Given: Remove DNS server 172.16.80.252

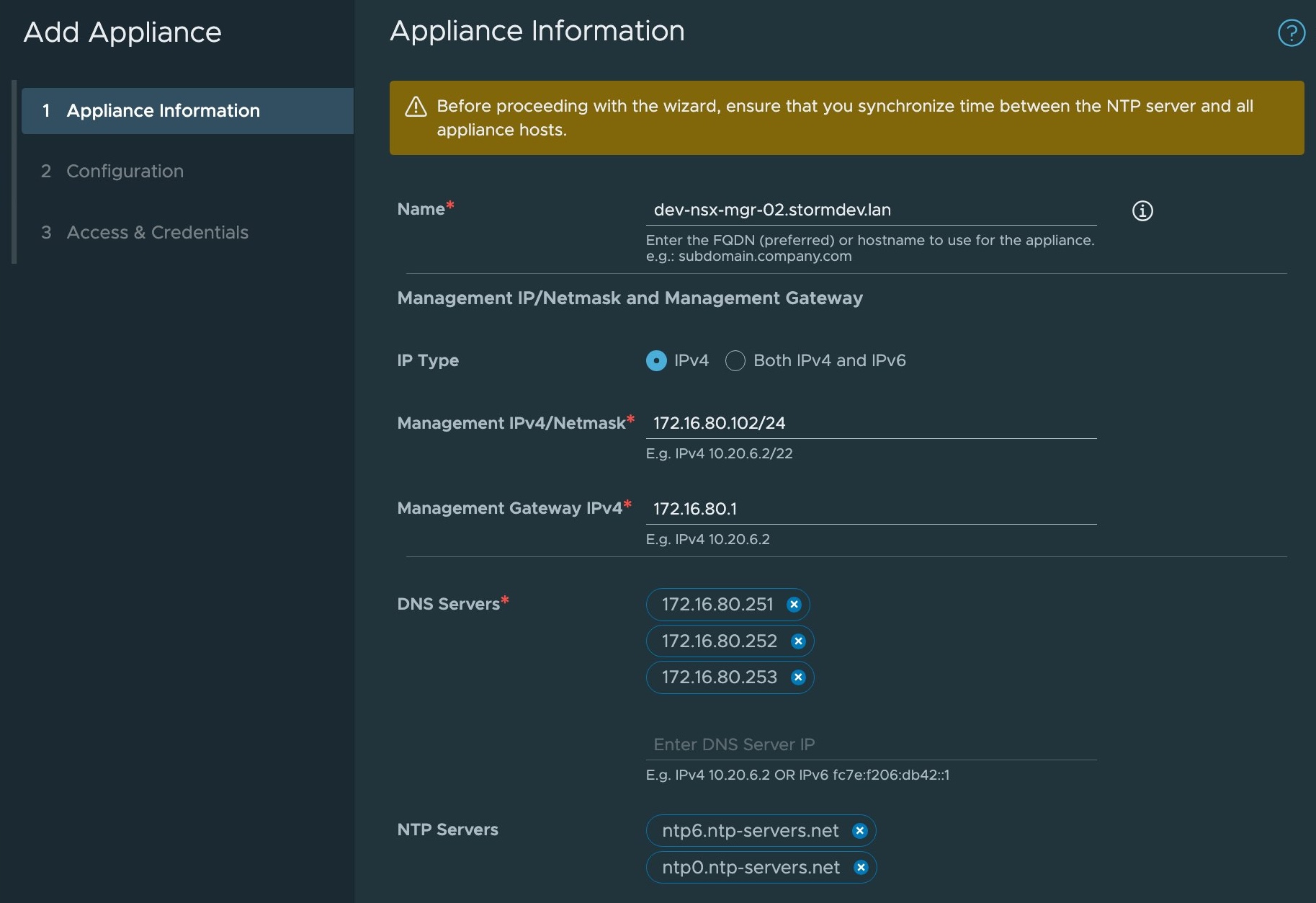Looking at the screenshot, I should [798, 641].
